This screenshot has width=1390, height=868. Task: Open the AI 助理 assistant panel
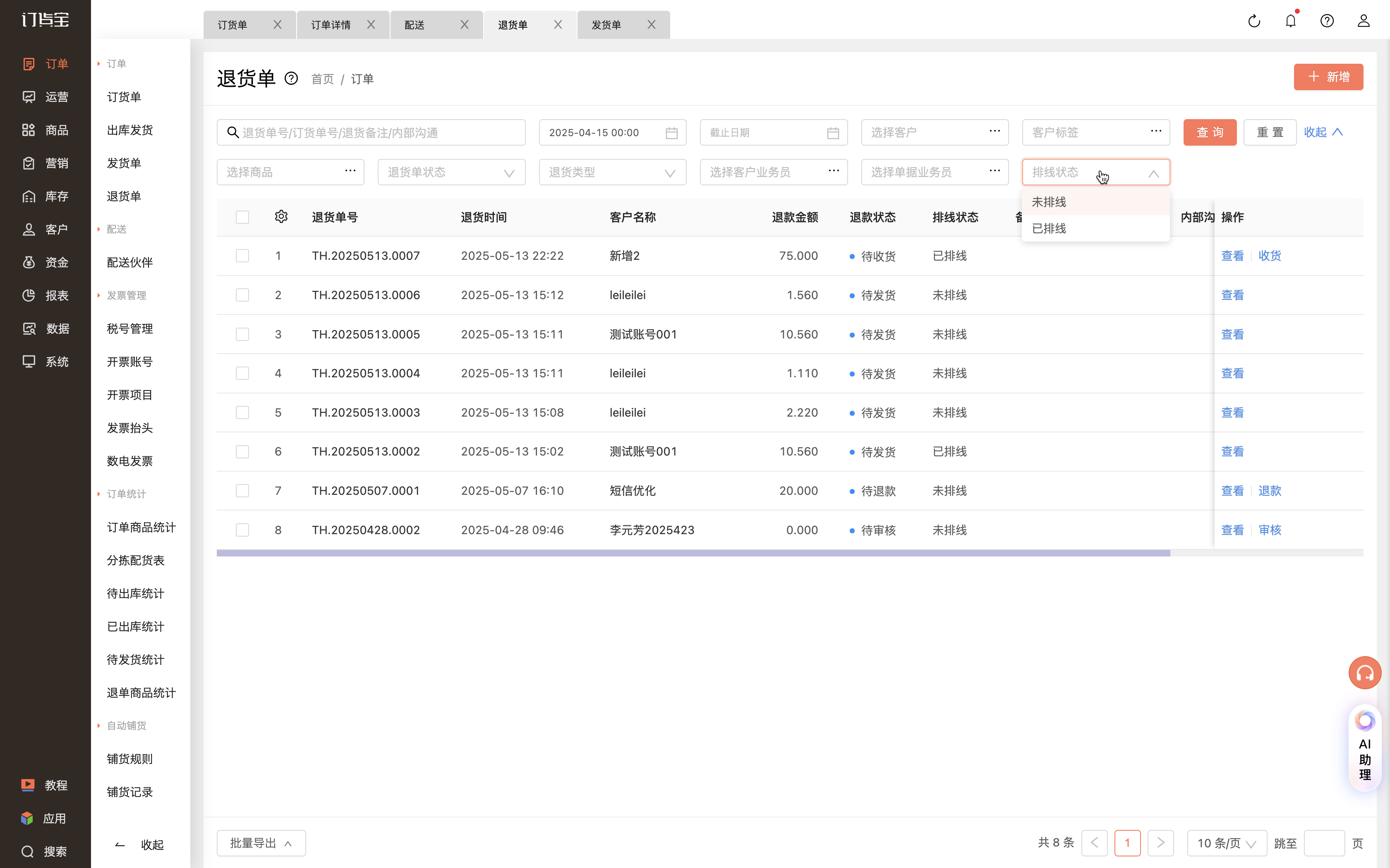click(1365, 748)
